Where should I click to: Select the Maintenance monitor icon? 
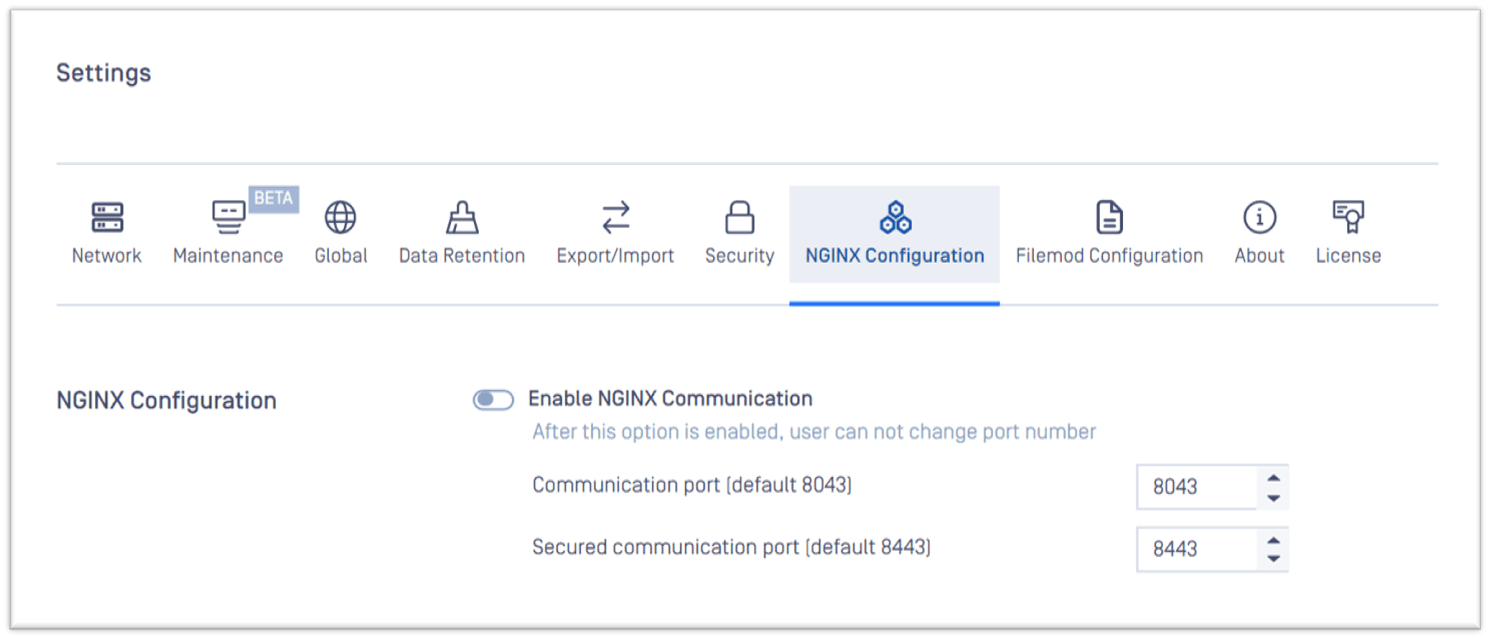click(x=229, y=217)
